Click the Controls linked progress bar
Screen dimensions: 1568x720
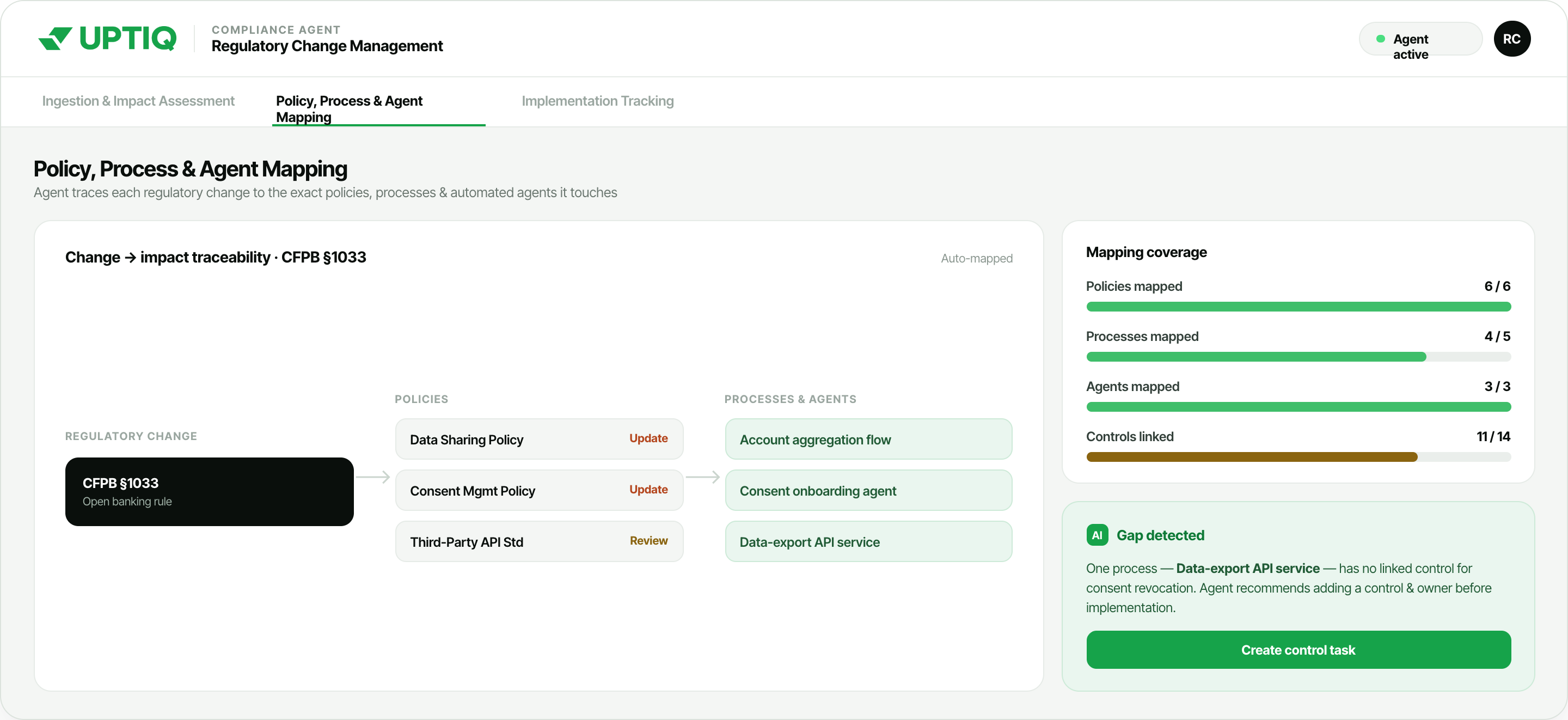pos(1298,456)
